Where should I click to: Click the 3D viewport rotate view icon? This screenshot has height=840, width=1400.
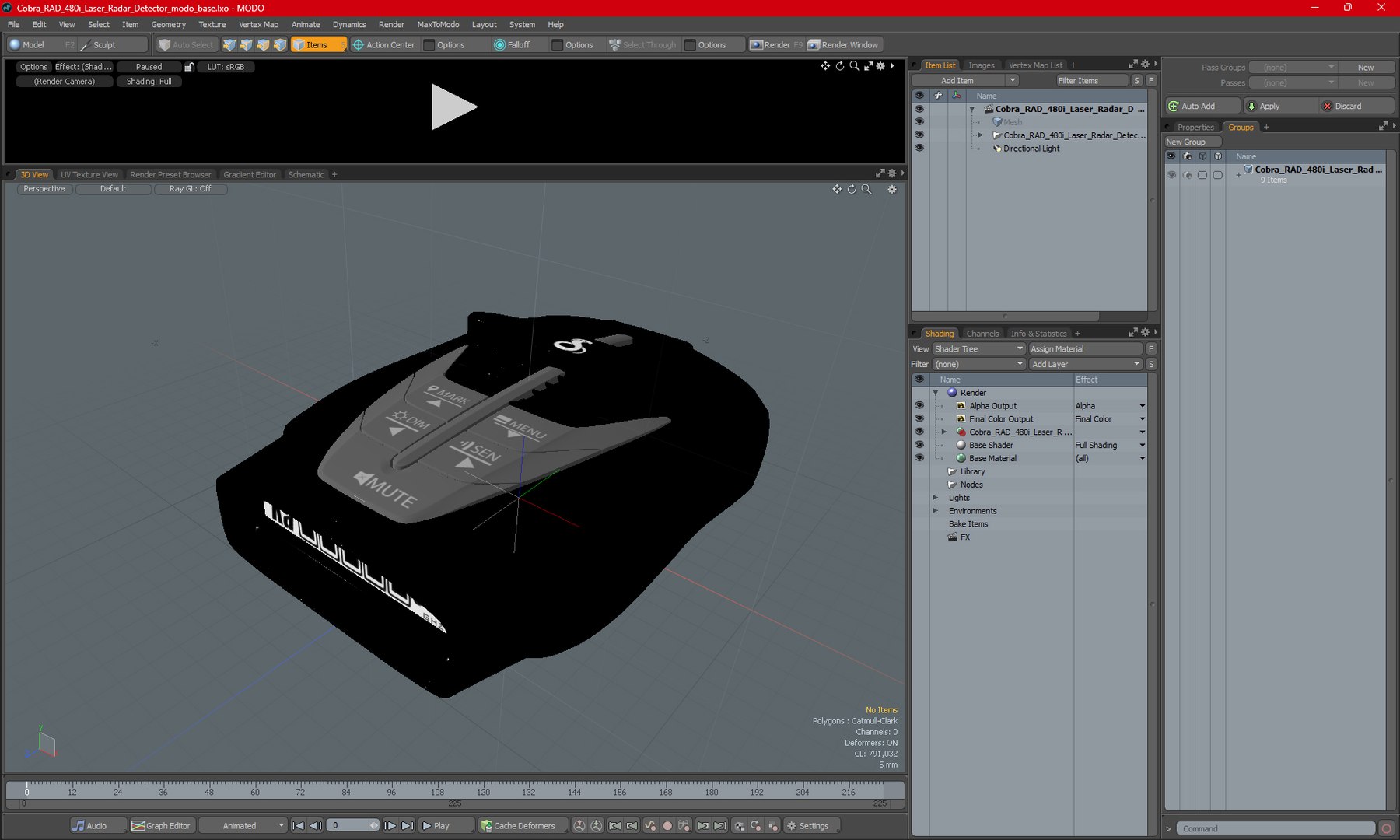click(x=852, y=189)
